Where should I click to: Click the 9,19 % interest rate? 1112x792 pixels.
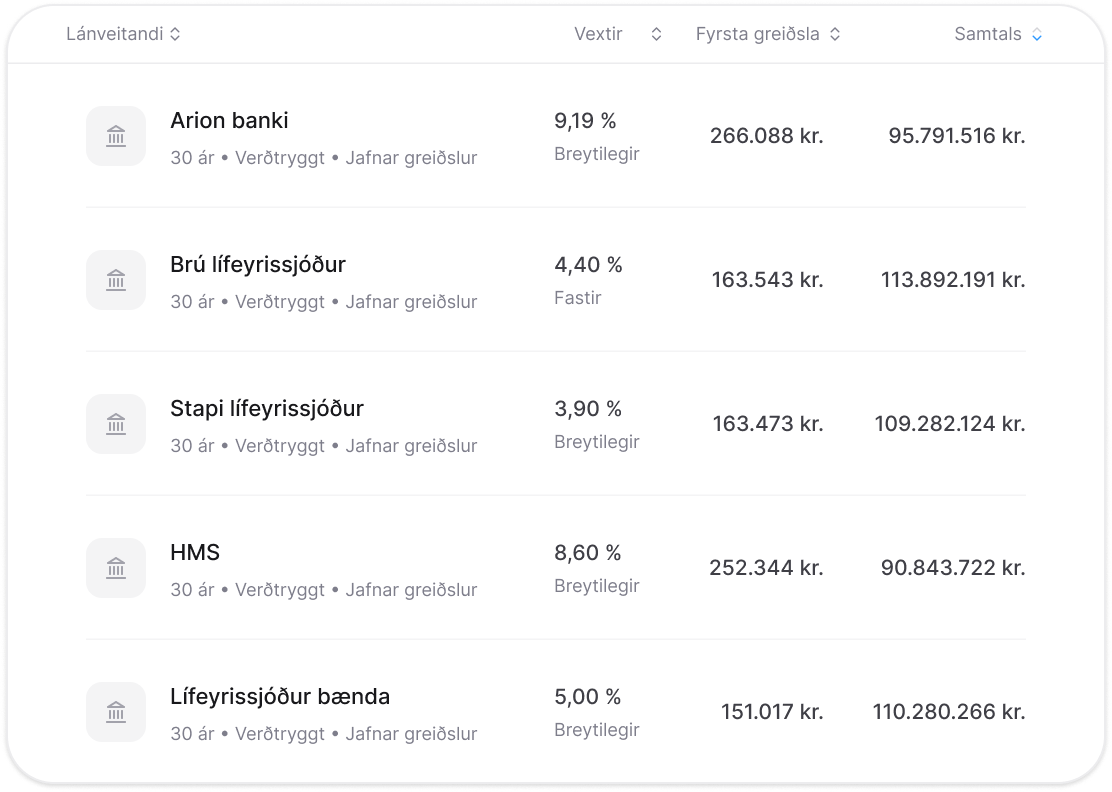585,121
